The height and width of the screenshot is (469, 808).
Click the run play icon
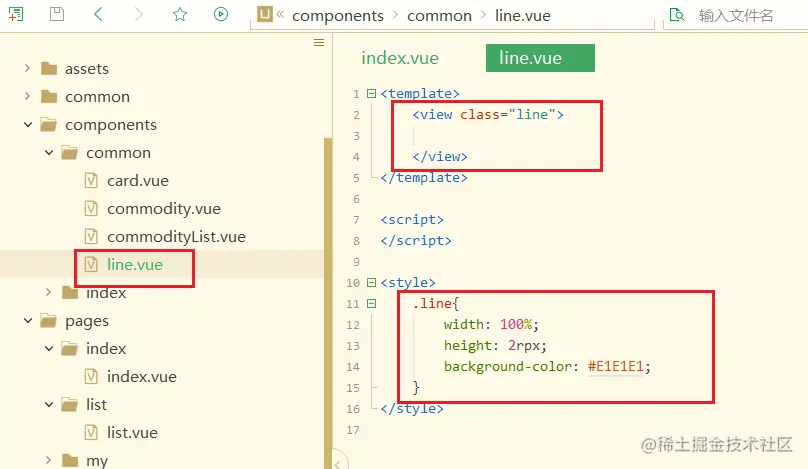[x=221, y=14]
